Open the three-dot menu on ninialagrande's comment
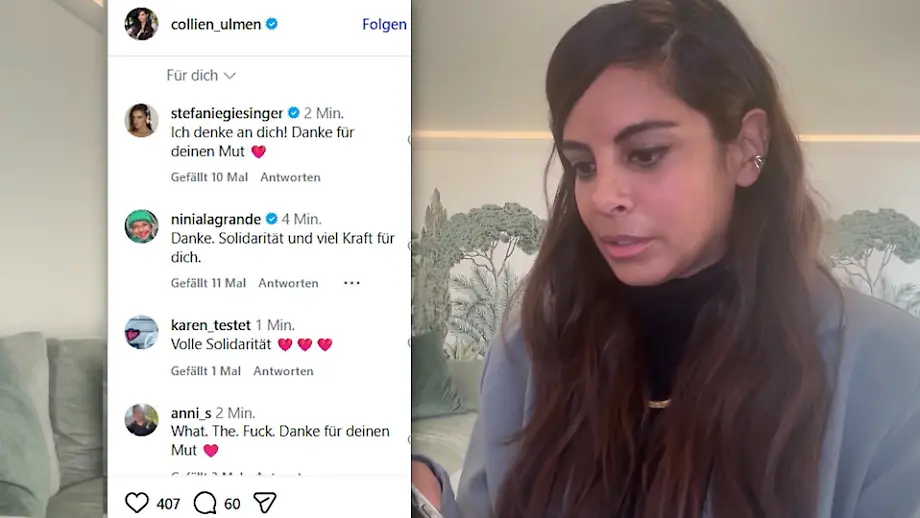This screenshot has height=518, width=920. tap(351, 283)
